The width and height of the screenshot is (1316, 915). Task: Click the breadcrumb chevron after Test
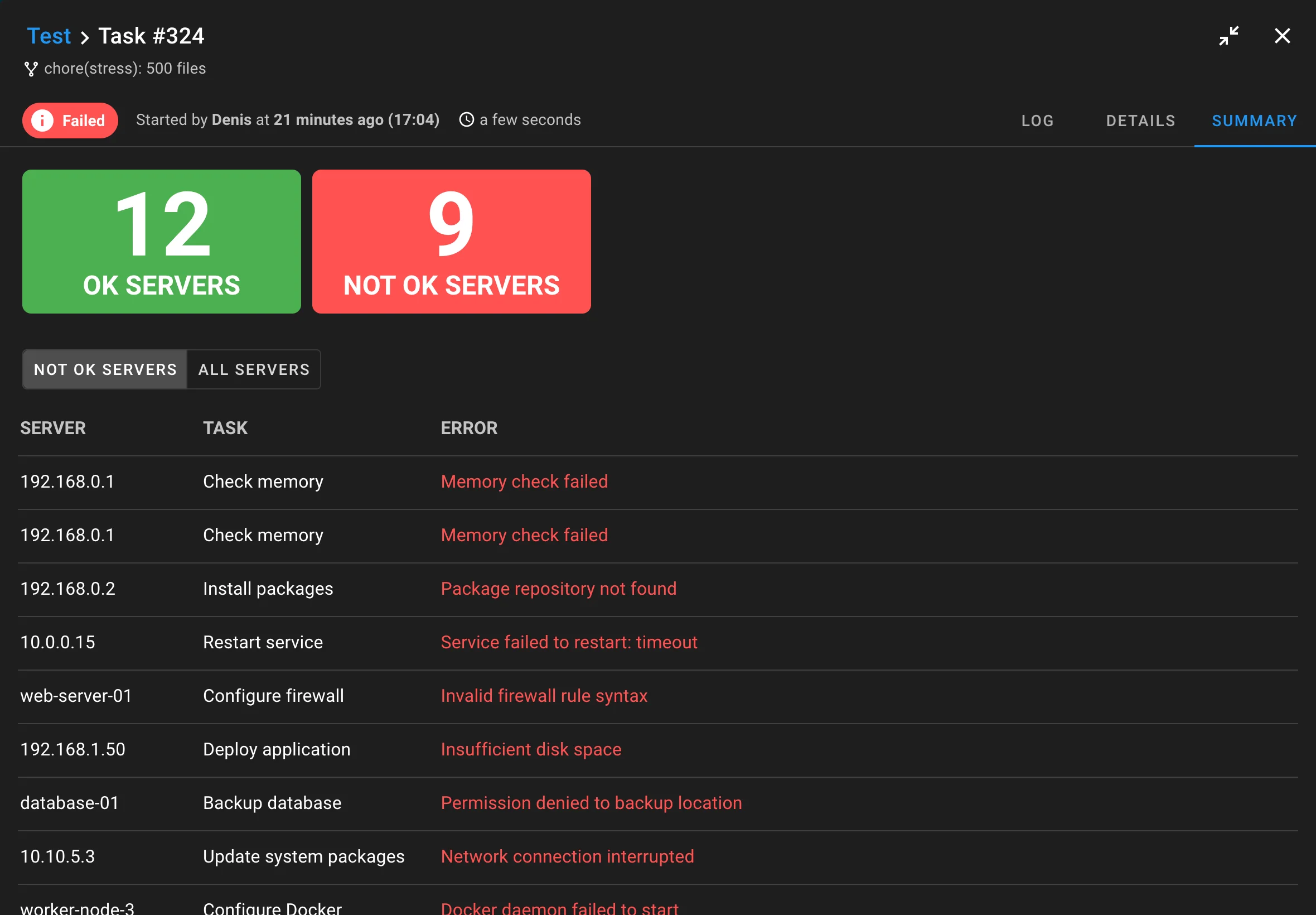(x=85, y=38)
